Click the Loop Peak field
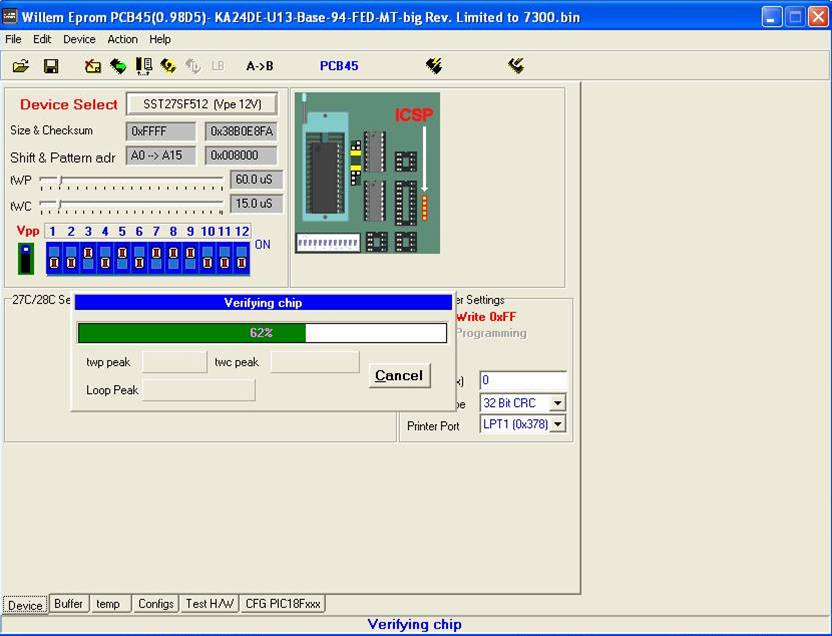Screen dimensions: 832x636 pyautogui.click(x=199, y=390)
